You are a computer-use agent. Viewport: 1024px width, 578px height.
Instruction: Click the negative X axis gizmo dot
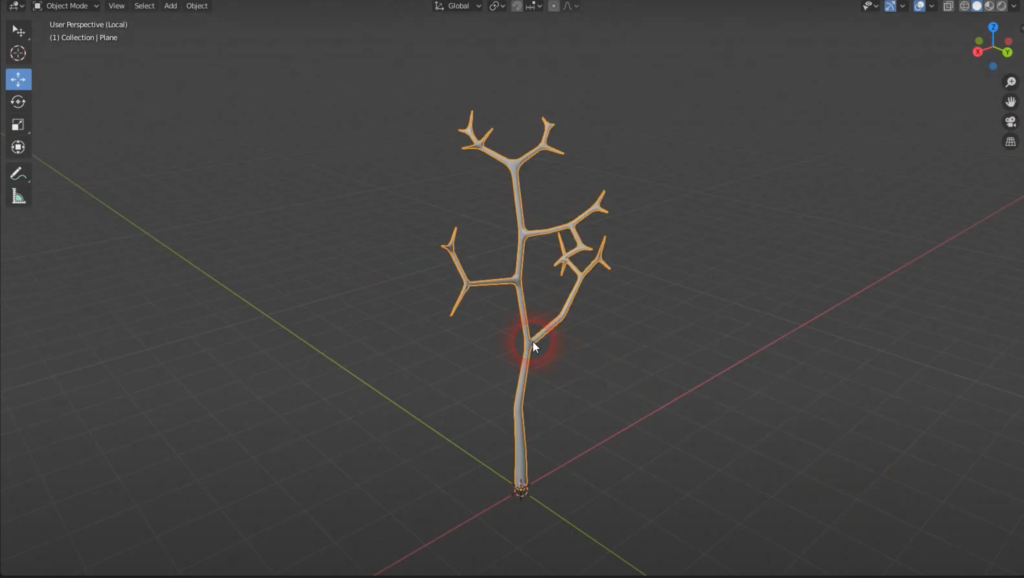[1008, 42]
